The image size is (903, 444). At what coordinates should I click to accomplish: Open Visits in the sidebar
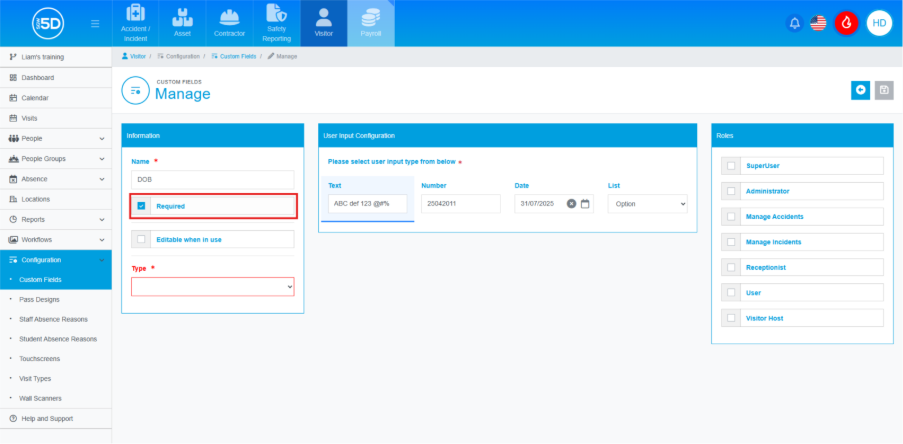click(x=56, y=118)
